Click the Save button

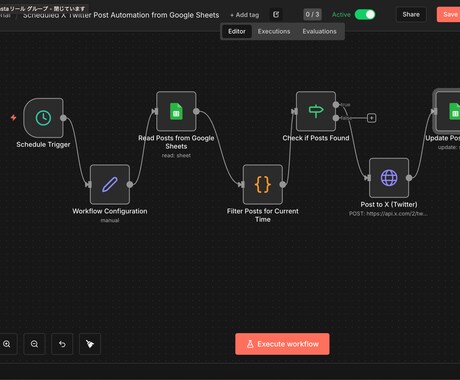[x=449, y=14]
